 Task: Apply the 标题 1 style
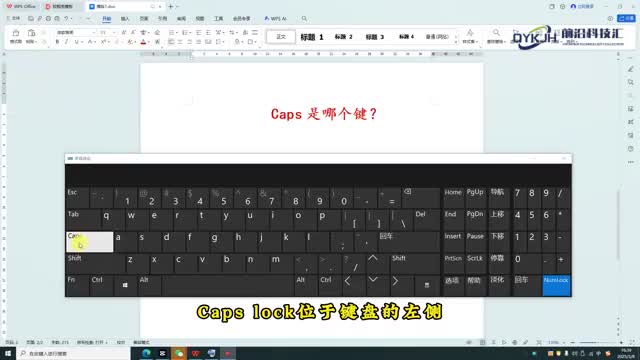(x=312, y=37)
